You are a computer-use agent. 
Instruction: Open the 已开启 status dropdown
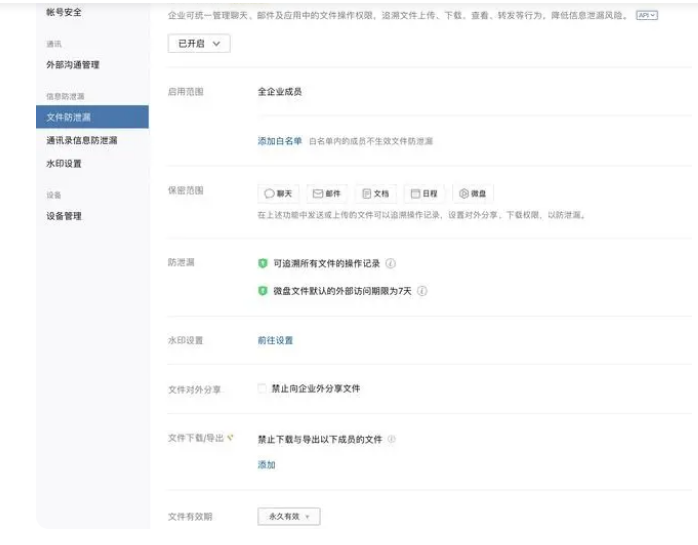(x=199, y=44)
